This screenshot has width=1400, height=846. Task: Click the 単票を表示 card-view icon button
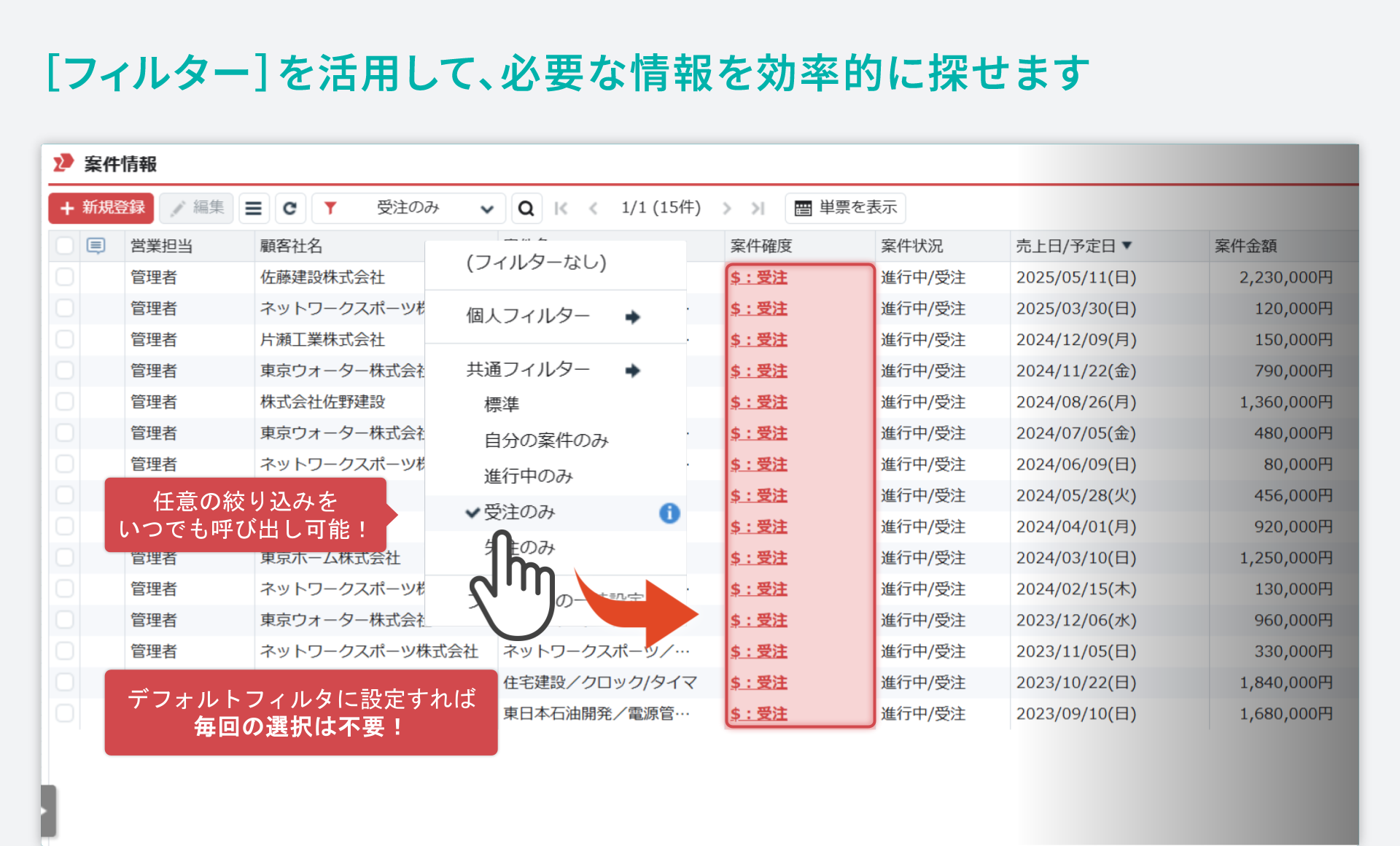844,208
